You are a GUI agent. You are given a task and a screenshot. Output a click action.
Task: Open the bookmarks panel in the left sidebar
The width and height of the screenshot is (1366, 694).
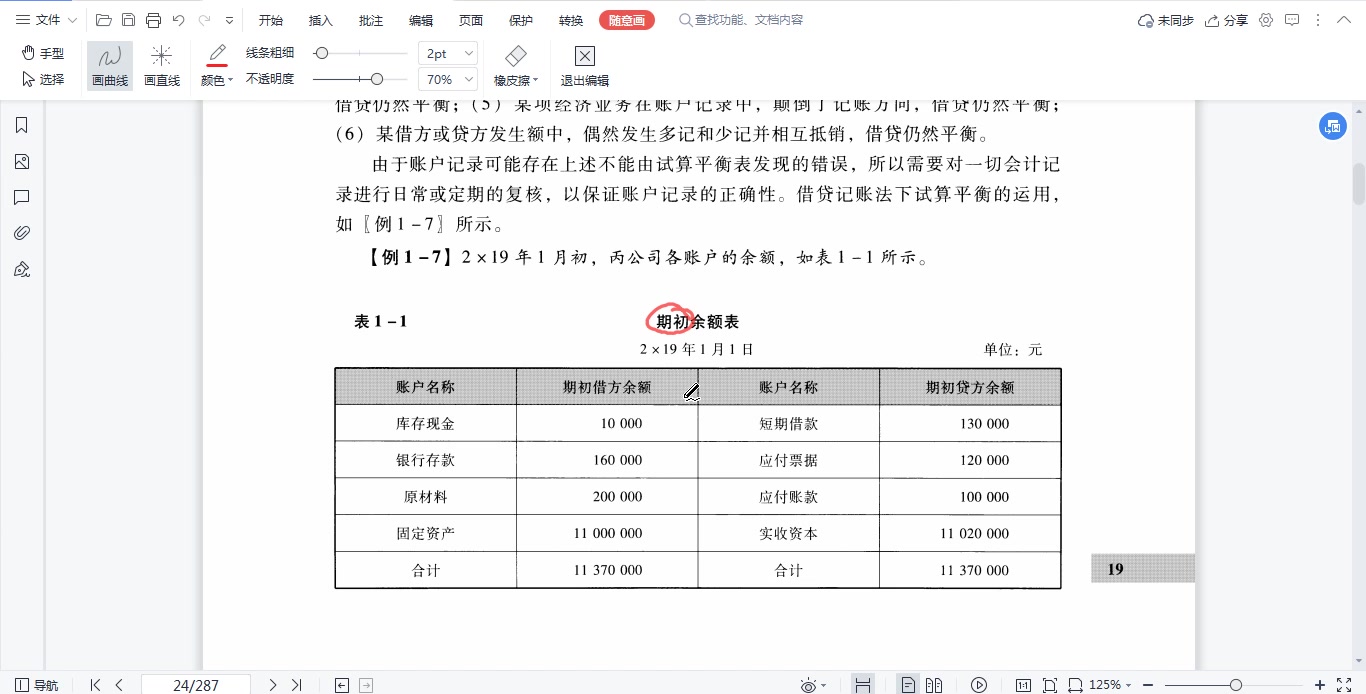22,124
